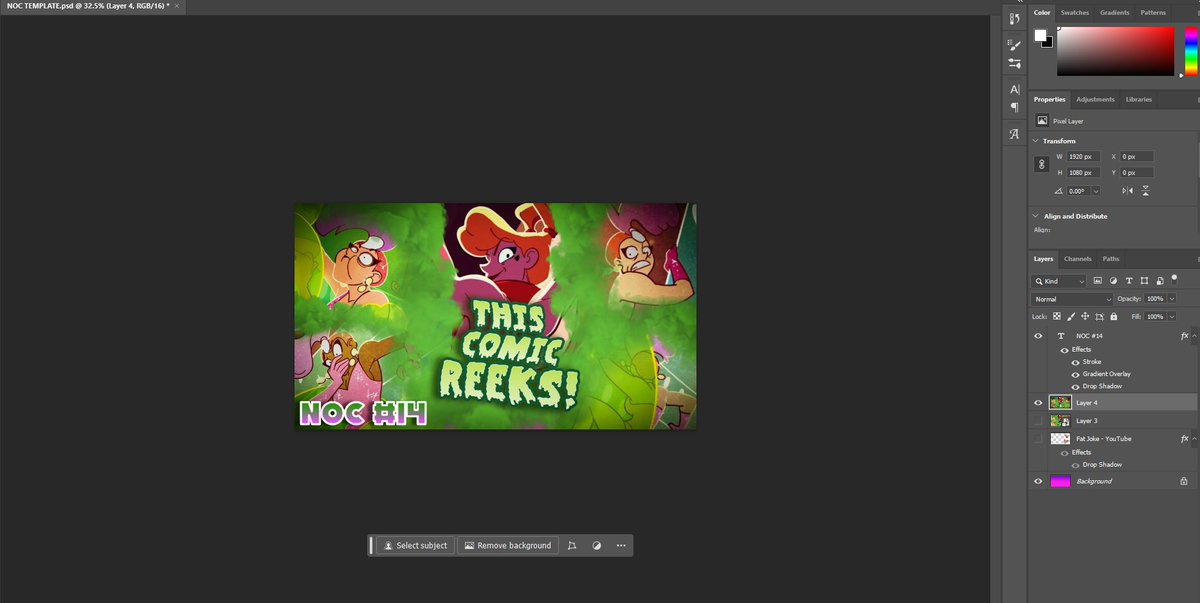
Task: Lock transparent pixels on Layer 4
Action: tap(1057, 316)
